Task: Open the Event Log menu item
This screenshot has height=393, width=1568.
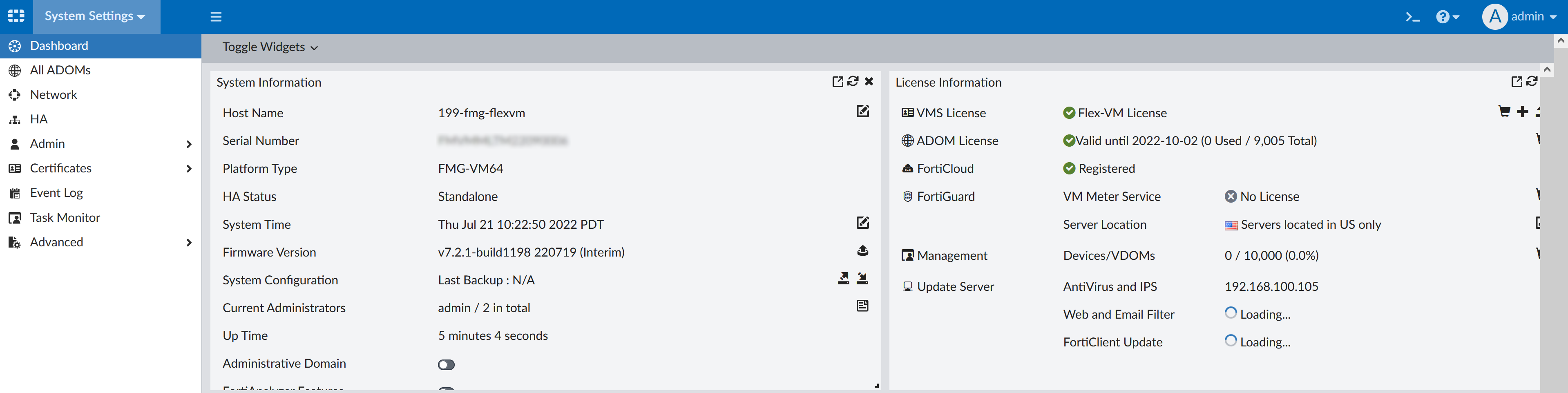Action: pos(56,193)
